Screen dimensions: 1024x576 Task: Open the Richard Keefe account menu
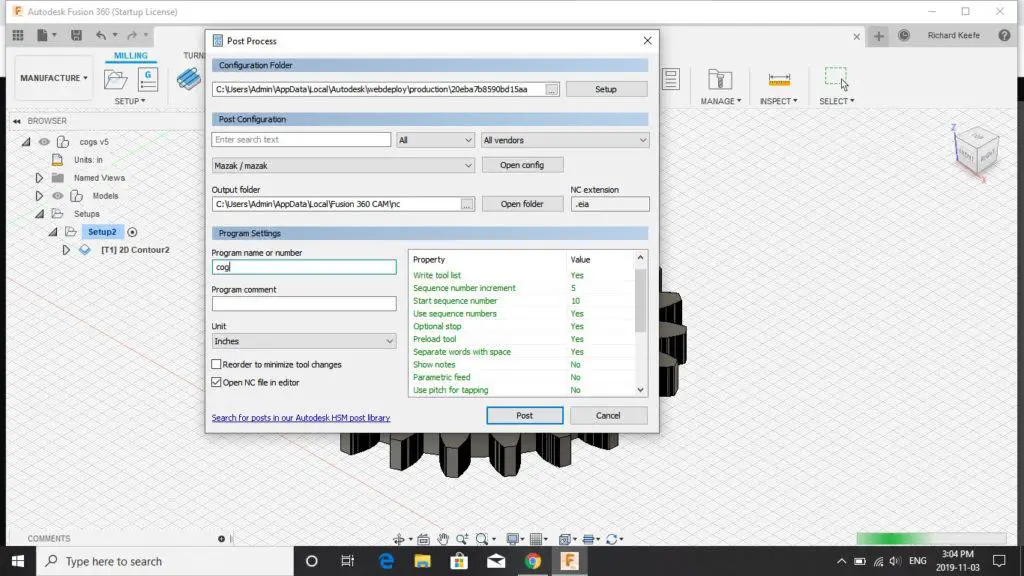tap(953, 35)
